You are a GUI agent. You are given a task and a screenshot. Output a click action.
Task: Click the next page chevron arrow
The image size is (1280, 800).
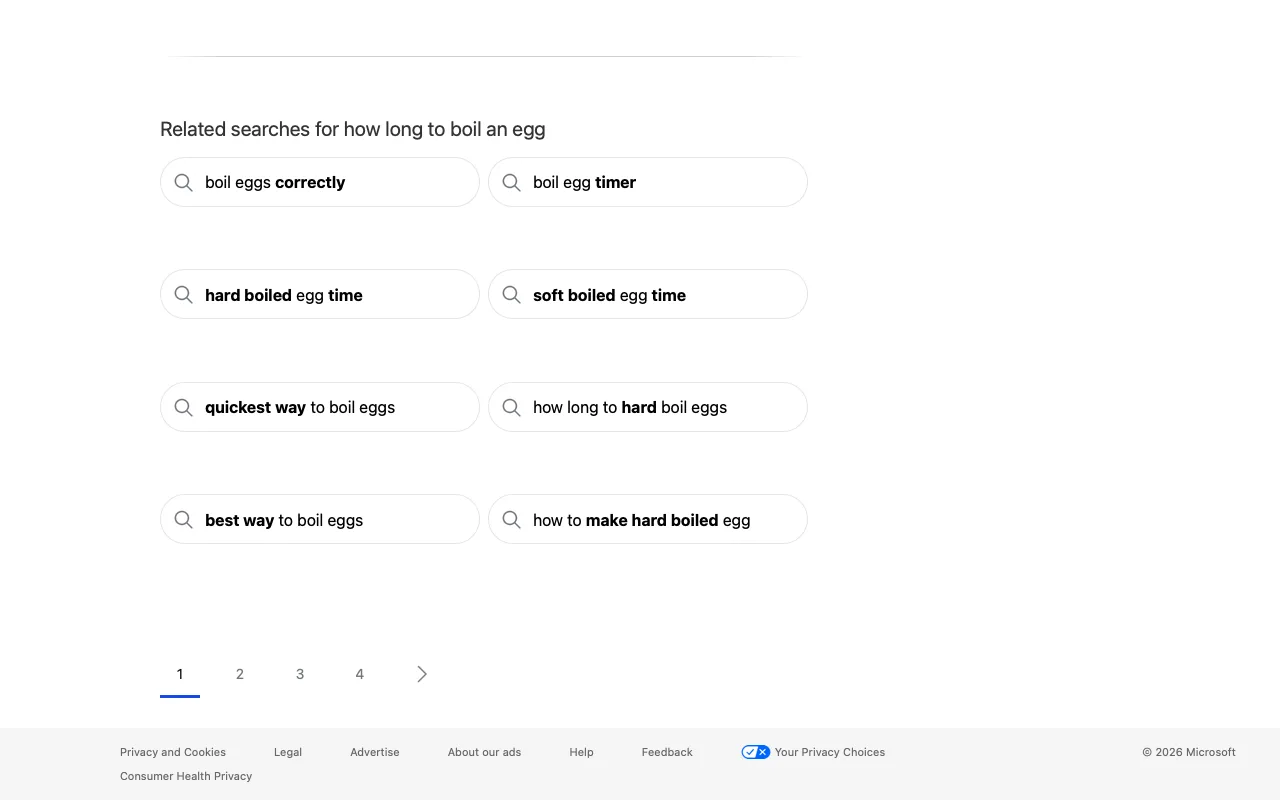point(422,674)
